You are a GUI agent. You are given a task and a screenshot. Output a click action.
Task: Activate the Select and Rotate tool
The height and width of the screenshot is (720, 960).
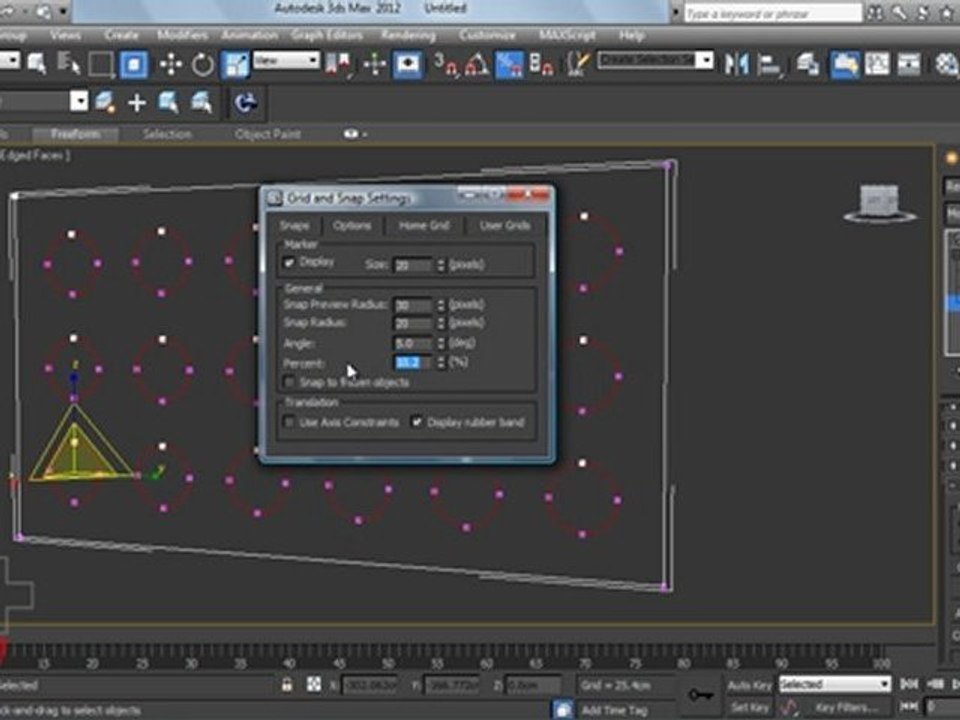click(203, 64)
